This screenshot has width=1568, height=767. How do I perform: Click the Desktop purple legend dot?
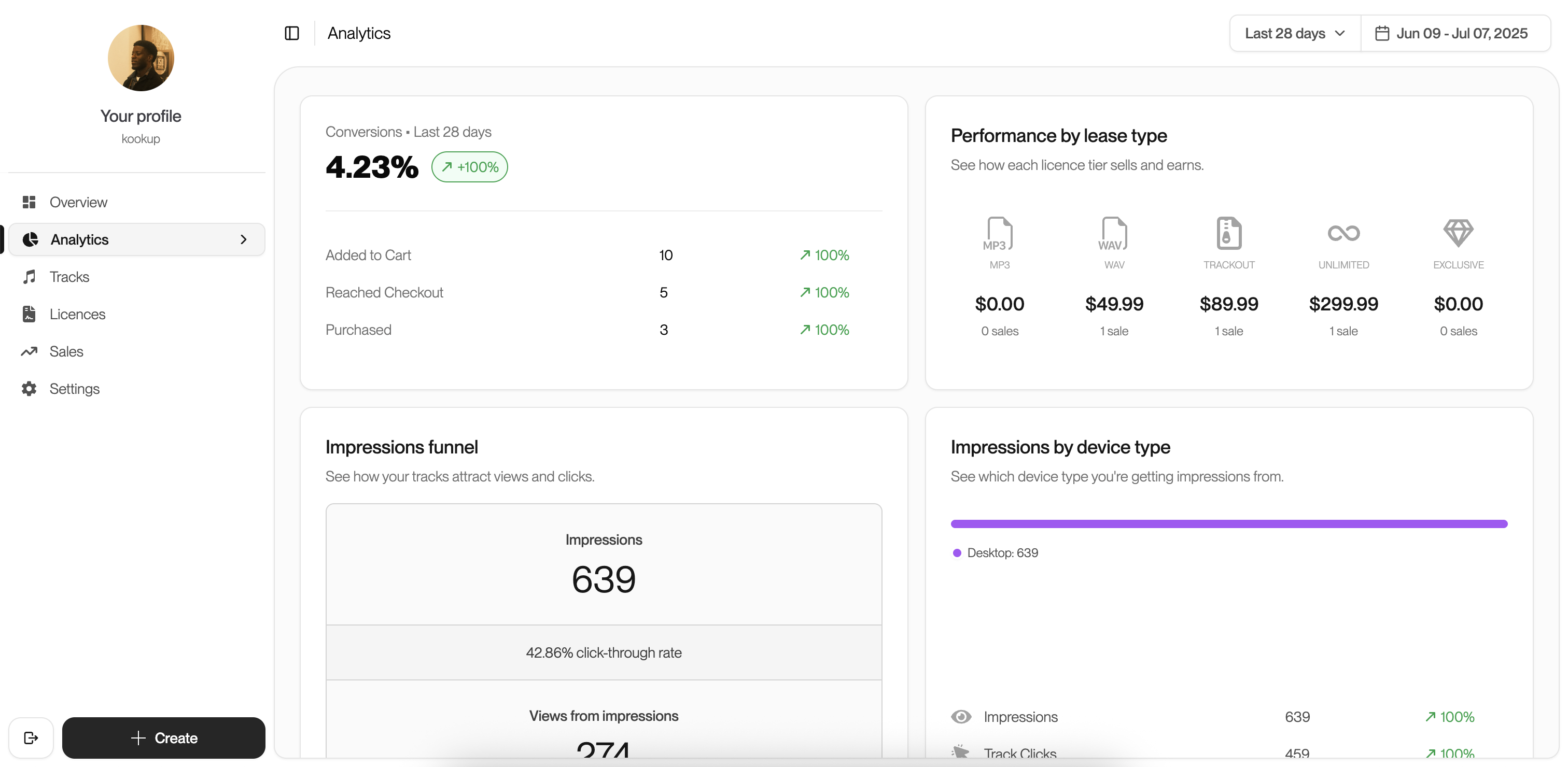(x=957, y=553)
